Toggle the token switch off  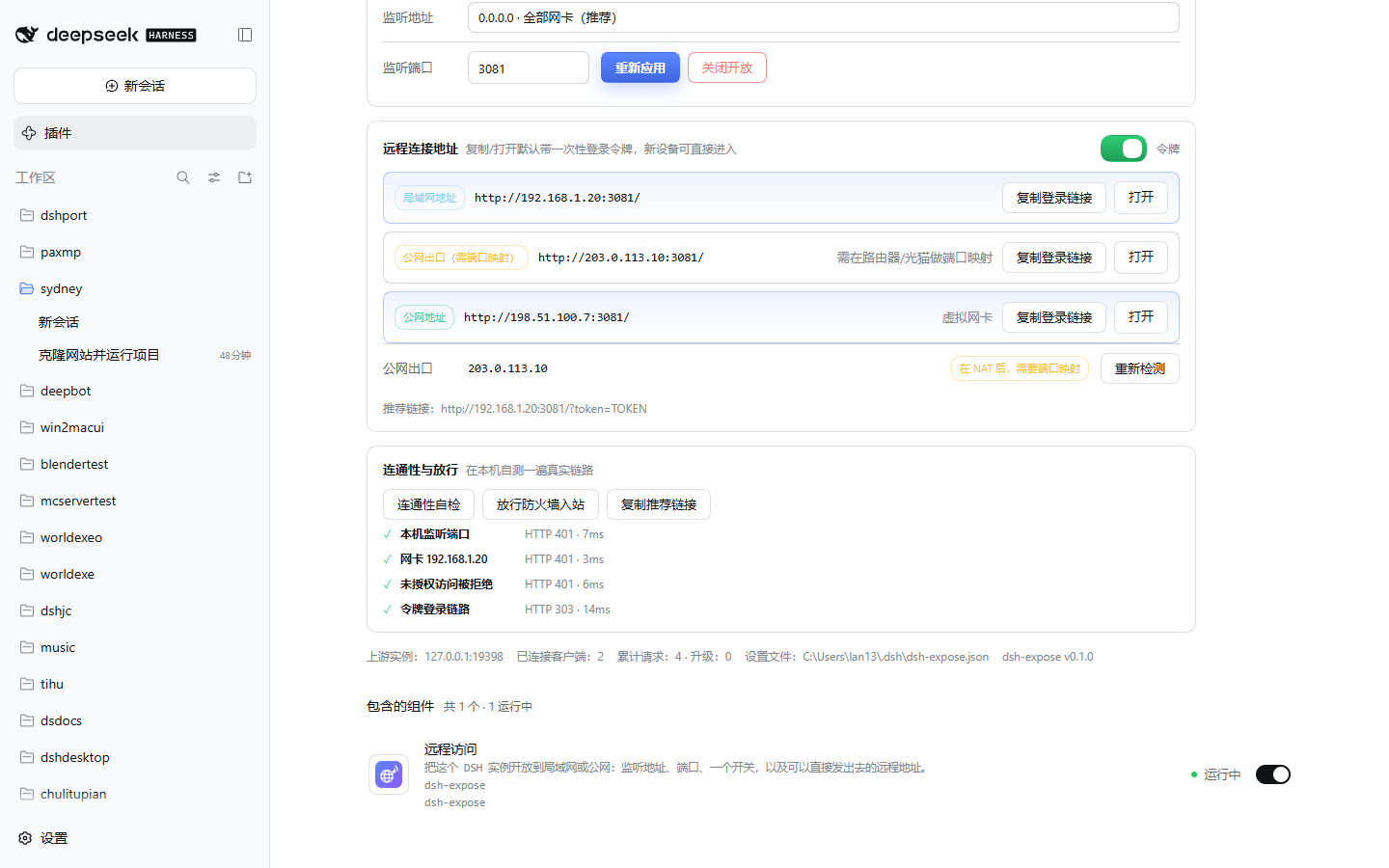[x=1124, y=149]
